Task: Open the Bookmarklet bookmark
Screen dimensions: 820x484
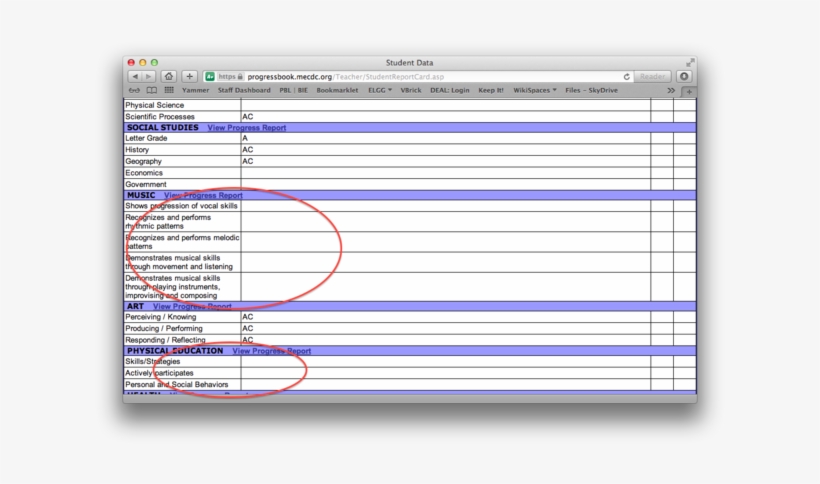Action: tap(337, 90)
